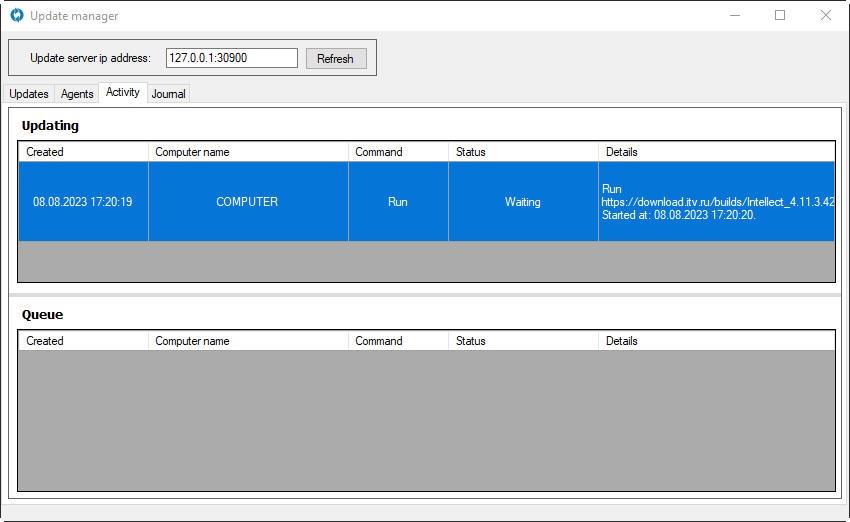The image size is (850, 522).
Task: Minimize the Update manager window
Action: [734, 16]
